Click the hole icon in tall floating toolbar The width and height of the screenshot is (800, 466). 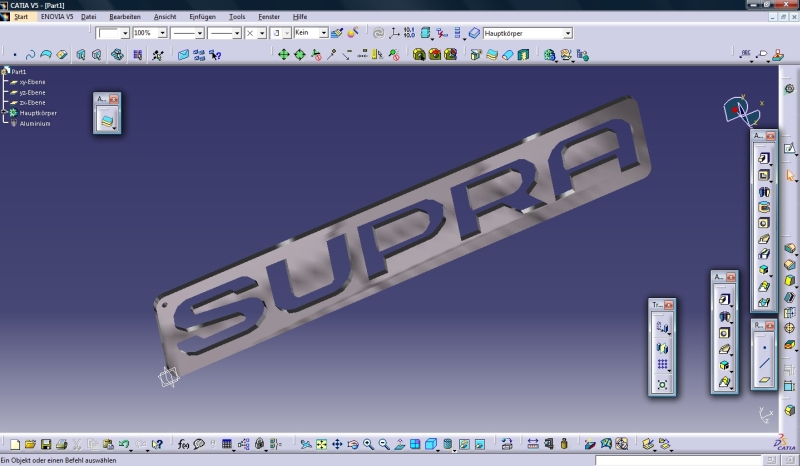click(x=764, y=223)
